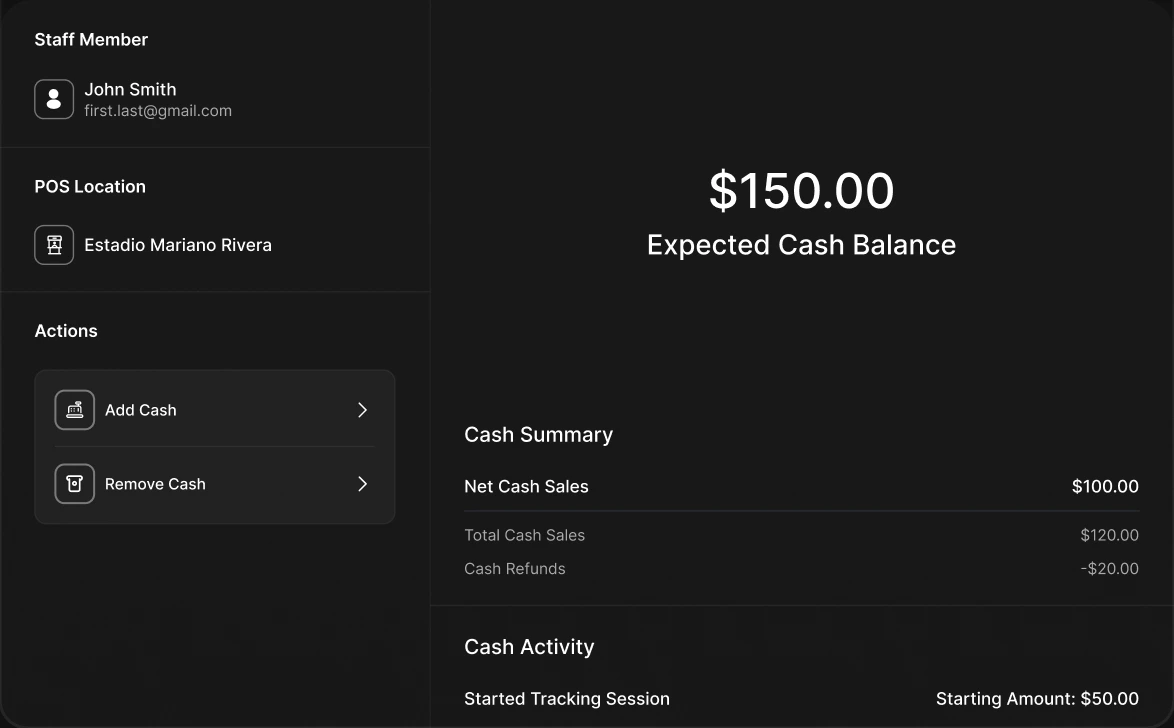Select the Remove Cash action
Screen dimensions: 1174x728
215,484
